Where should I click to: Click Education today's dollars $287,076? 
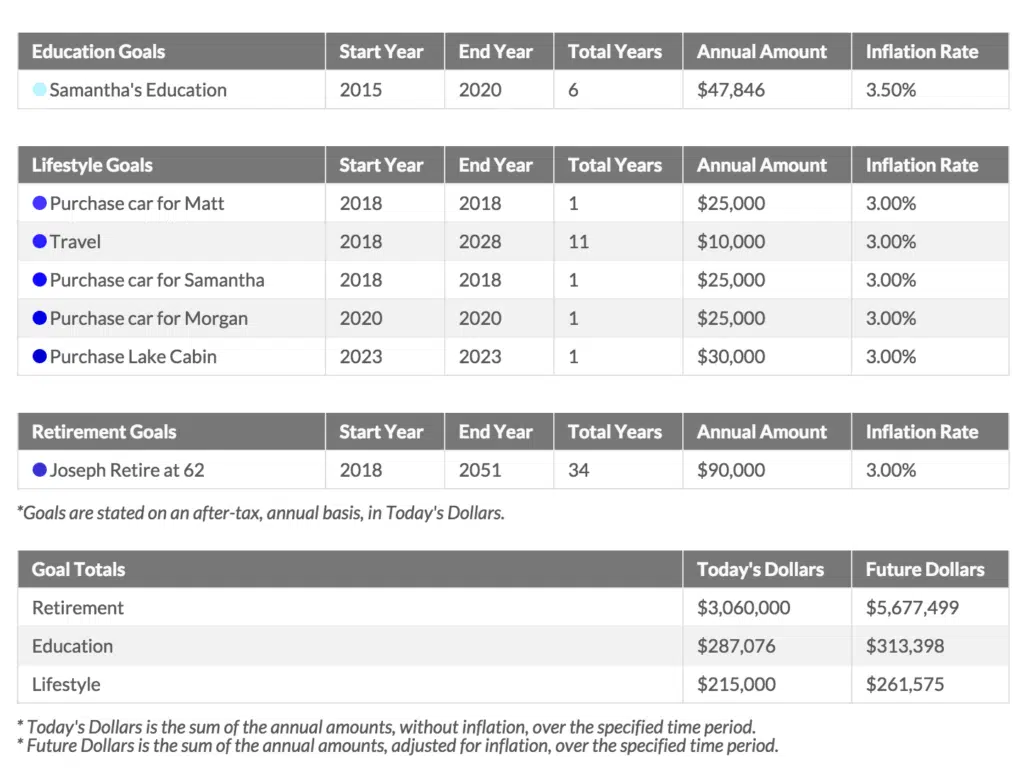[736, 646]
